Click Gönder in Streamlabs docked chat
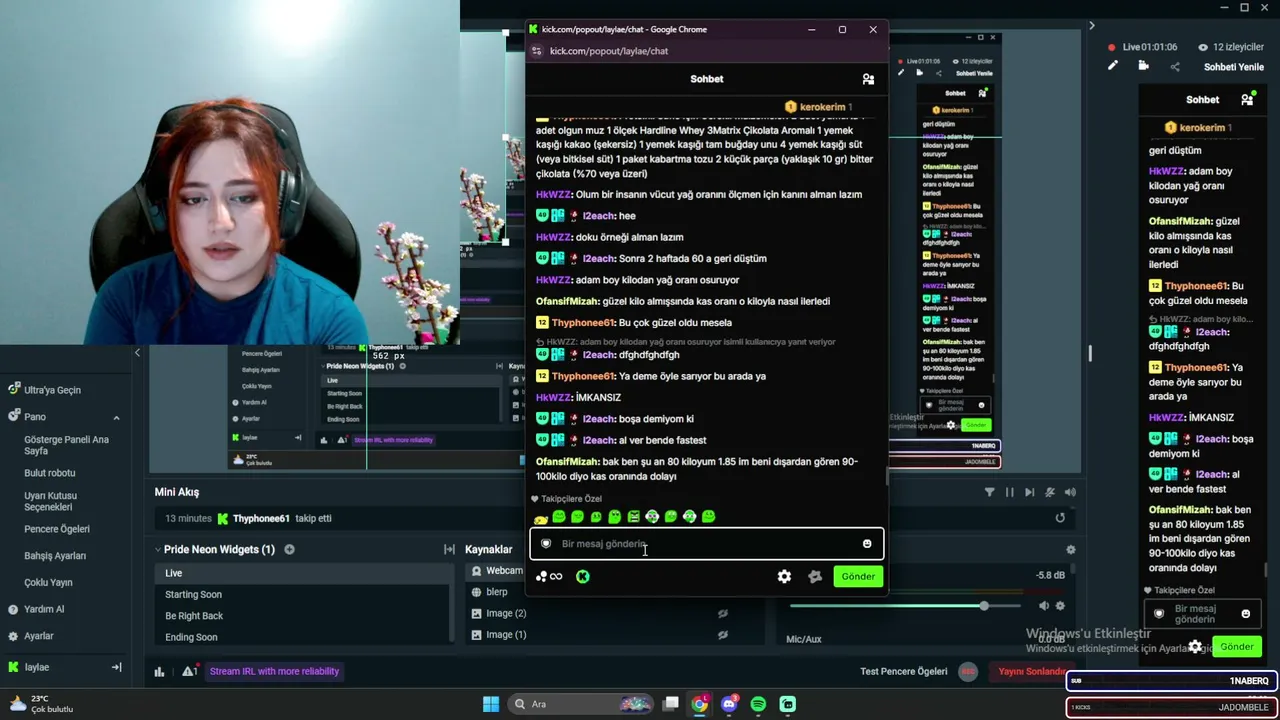The width and height of the screenshot is (1280, 720). [x=1237, y=647]
